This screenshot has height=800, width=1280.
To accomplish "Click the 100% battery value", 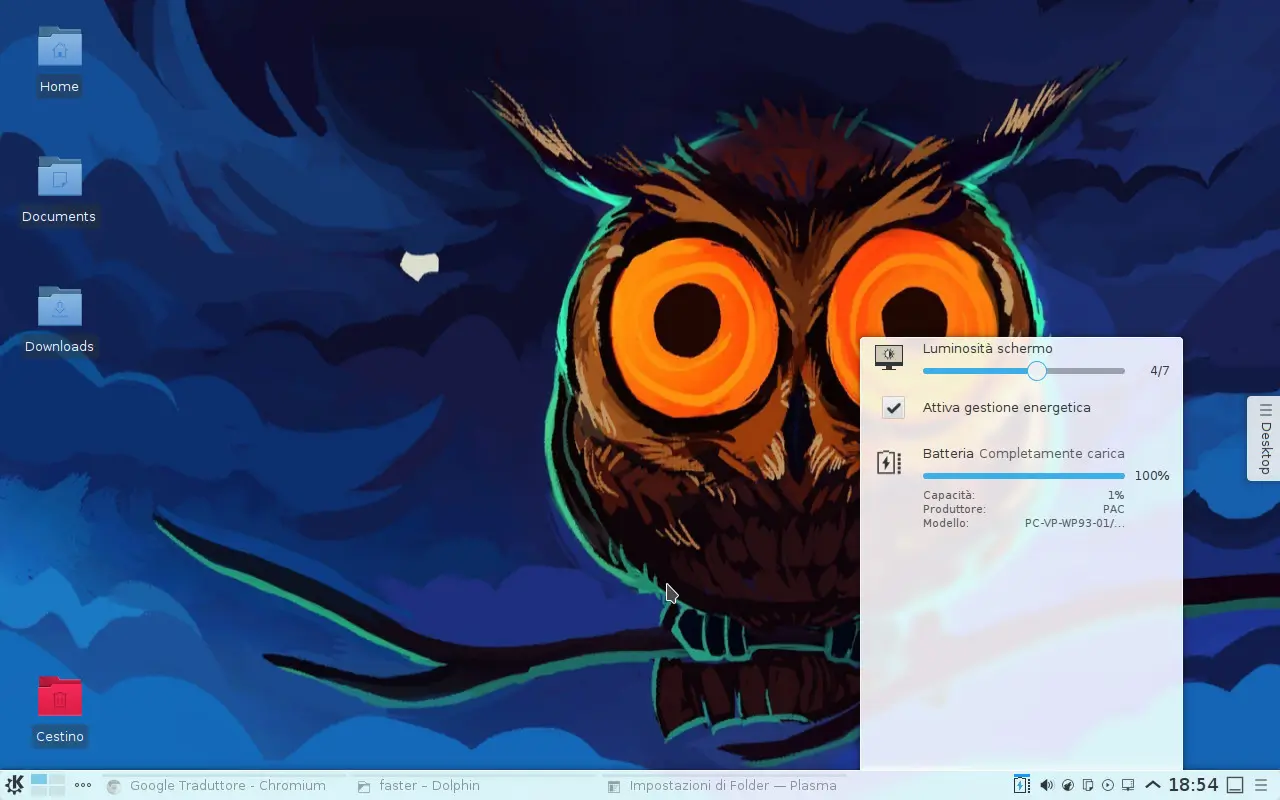I will (x=1152, y=476).
